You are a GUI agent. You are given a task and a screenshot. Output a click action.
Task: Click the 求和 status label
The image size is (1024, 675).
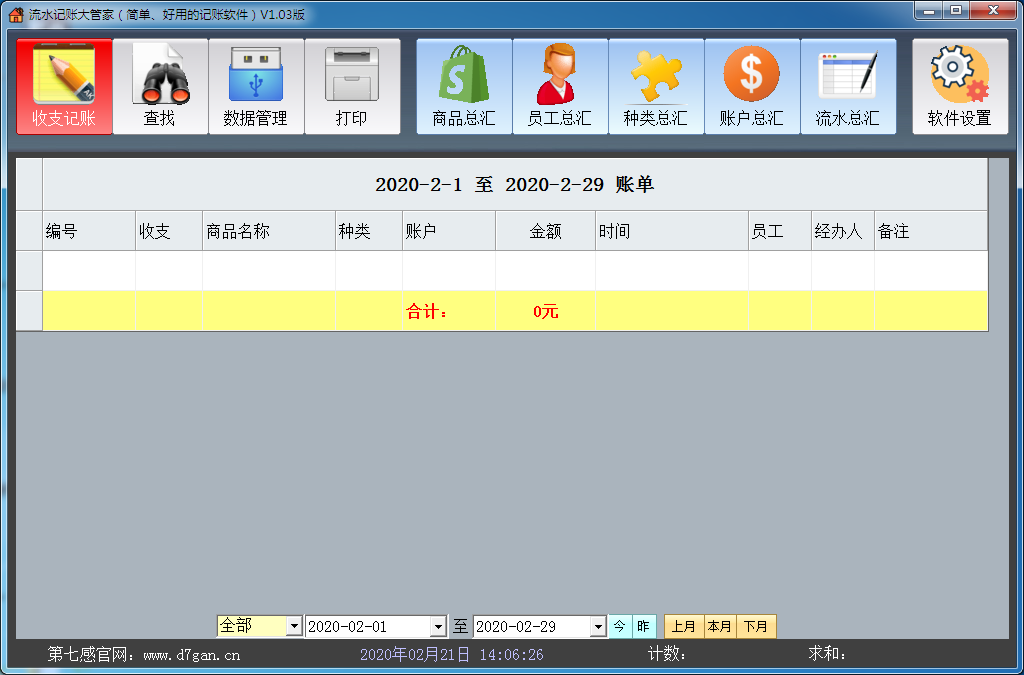pyautogui.click(x=827, y=654)
